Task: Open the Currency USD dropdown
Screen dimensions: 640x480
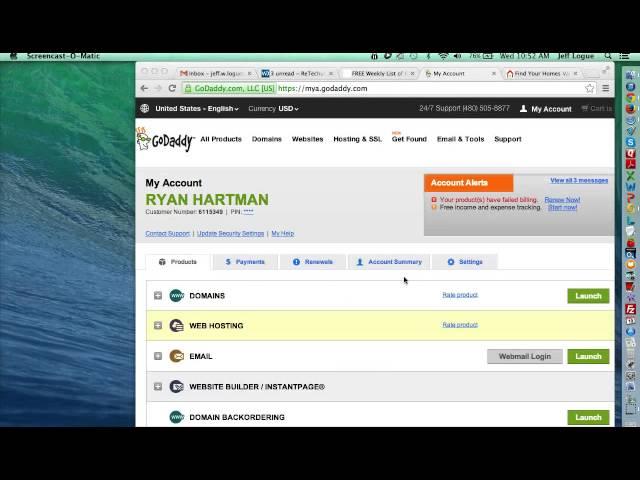Action: (x=273, y=109)
